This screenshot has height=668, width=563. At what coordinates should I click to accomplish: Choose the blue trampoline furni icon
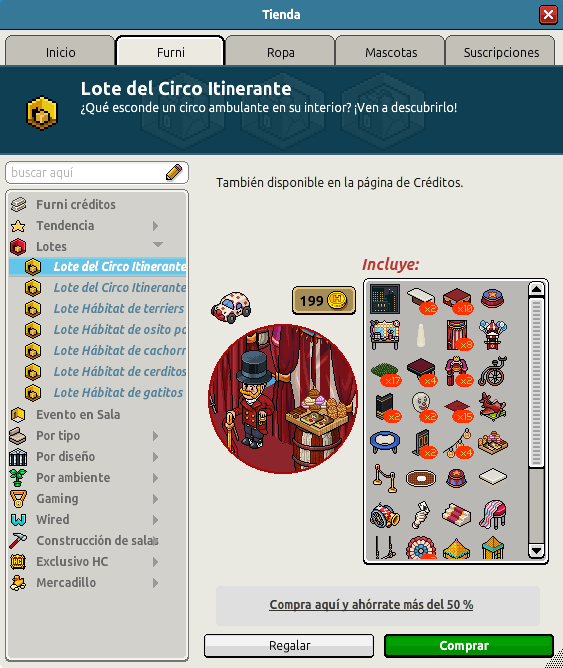point(385,442)
